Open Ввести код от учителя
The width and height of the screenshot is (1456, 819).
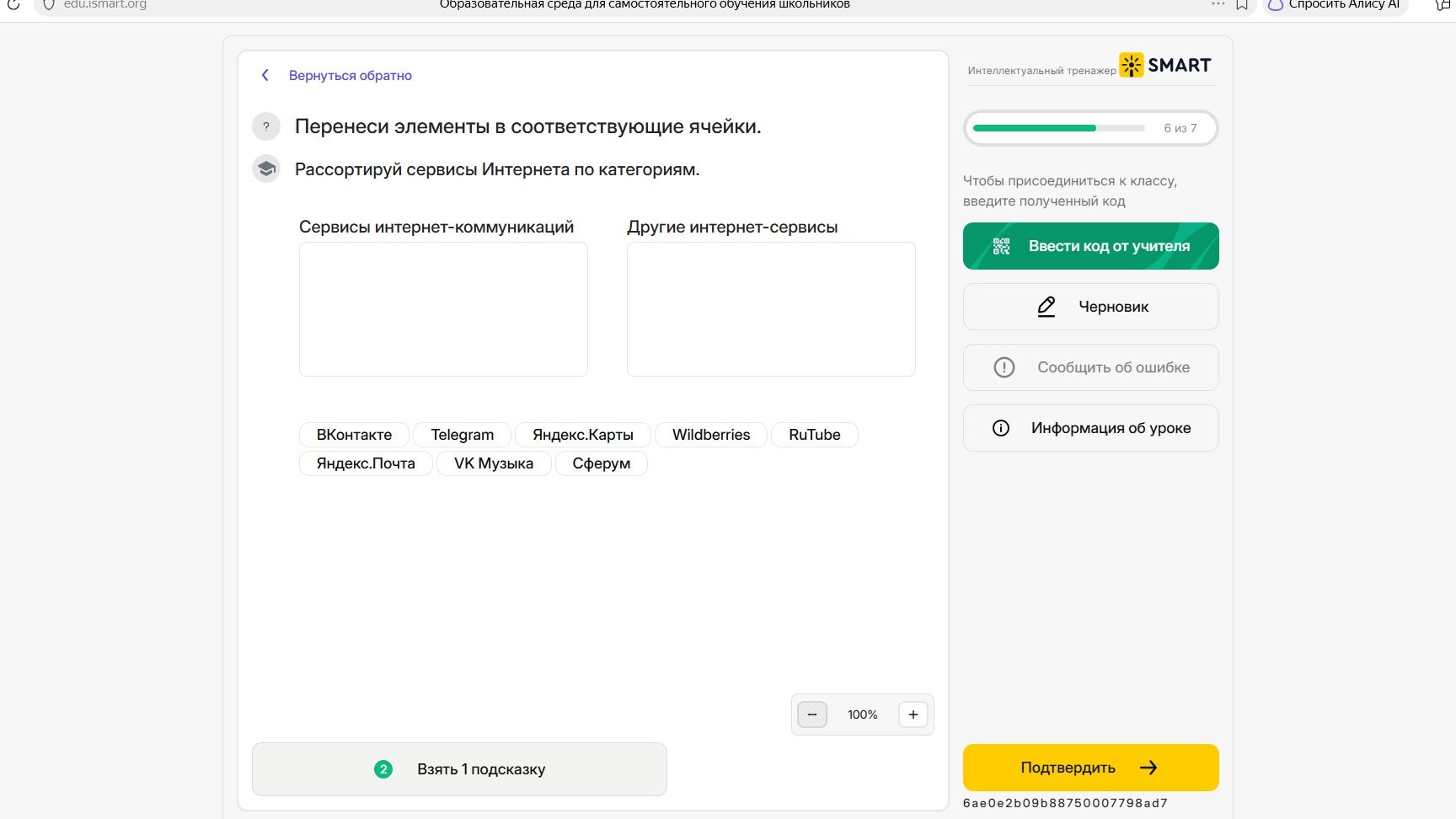click(x=1090, y=246)
